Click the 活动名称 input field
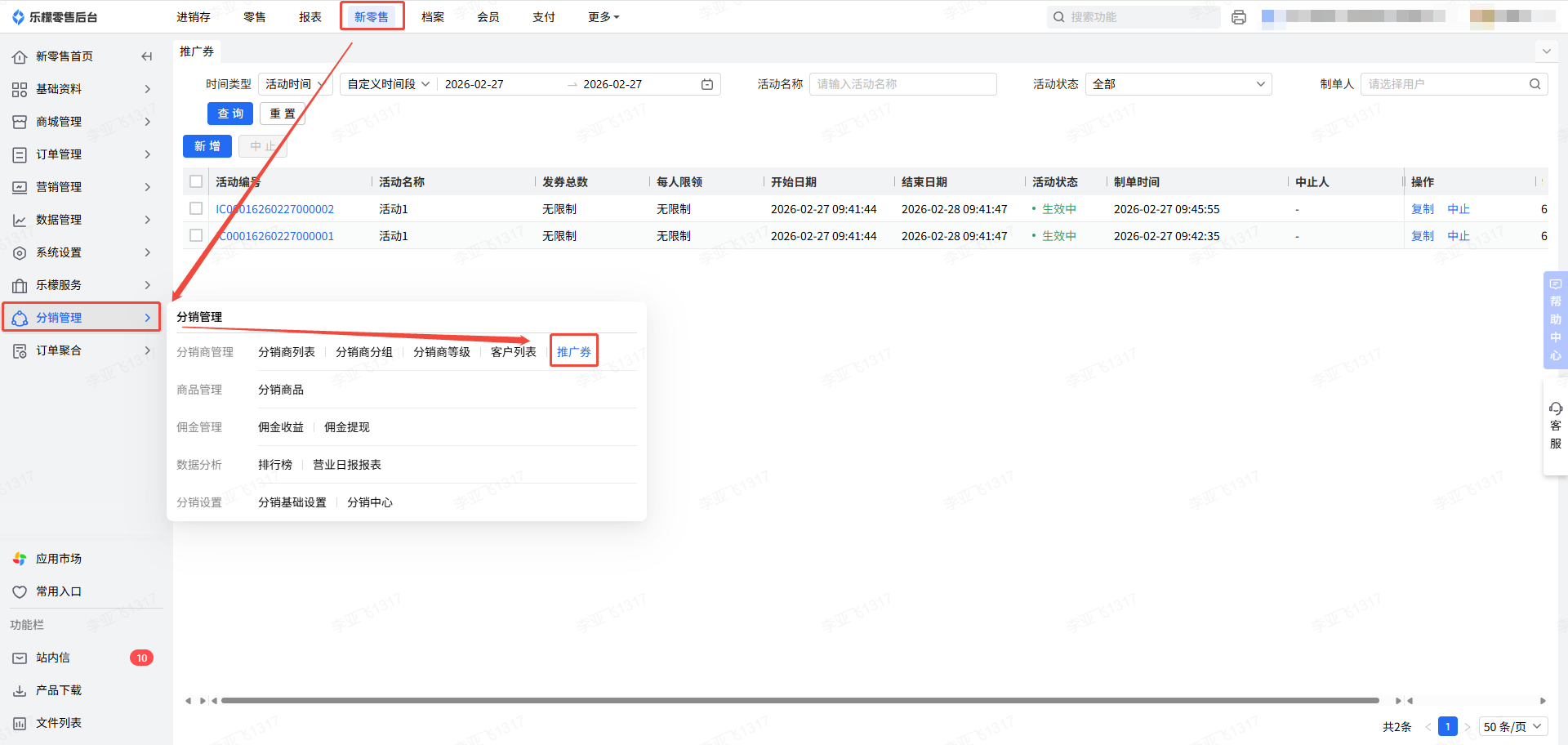The width and height of the screenshot is (1568, 745). click(902, 84)
